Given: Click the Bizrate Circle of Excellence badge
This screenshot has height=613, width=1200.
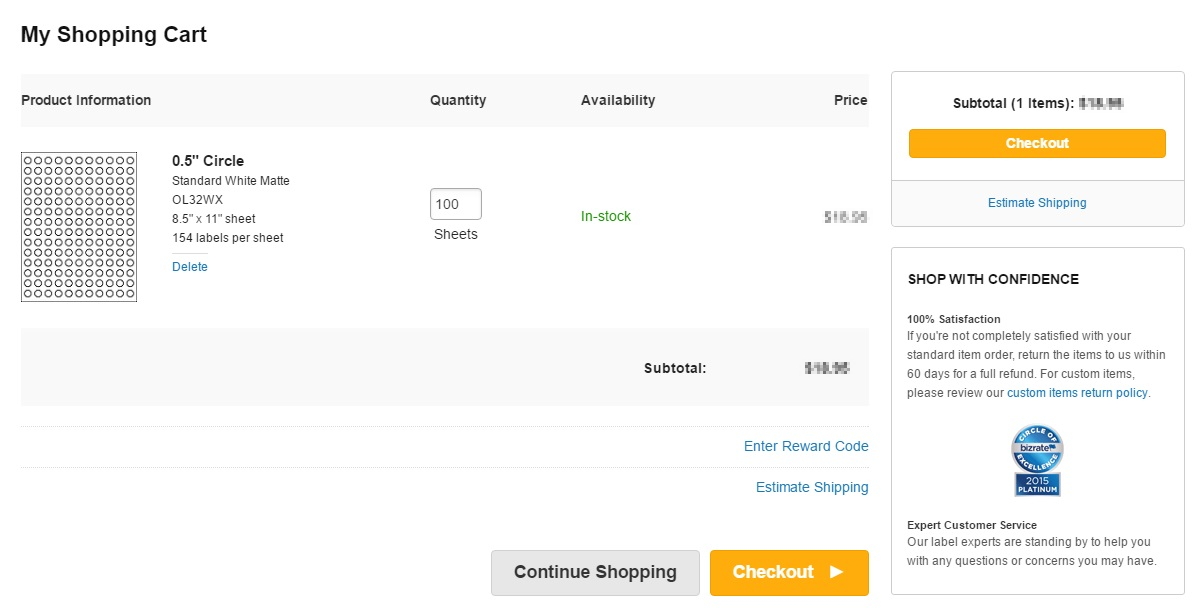Looking at the screenshot, I should click(1037, 460).
